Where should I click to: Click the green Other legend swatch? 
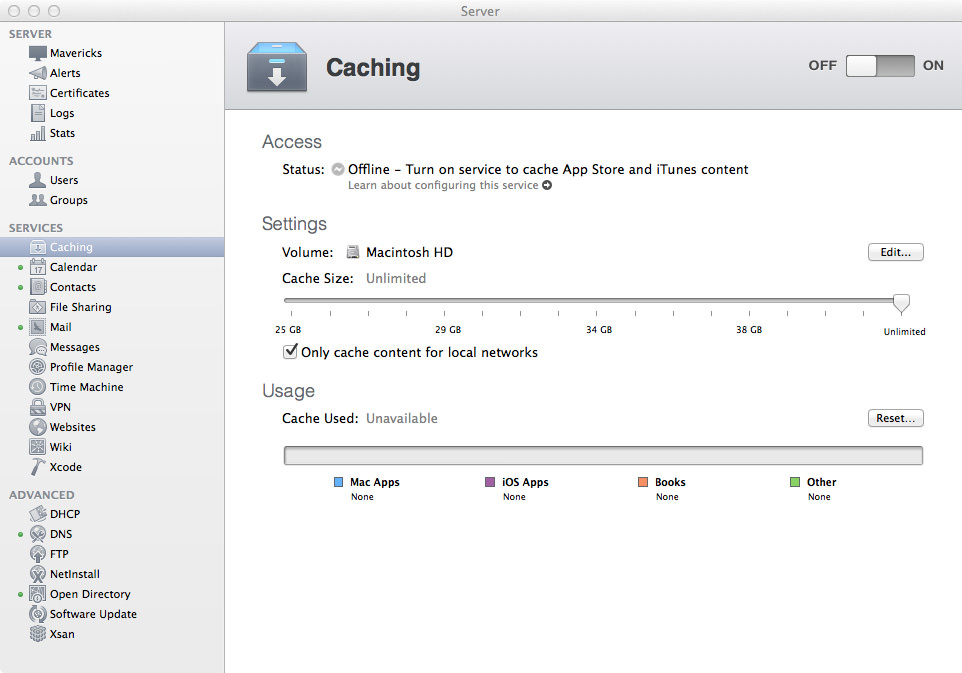click(x=795, y=482)
